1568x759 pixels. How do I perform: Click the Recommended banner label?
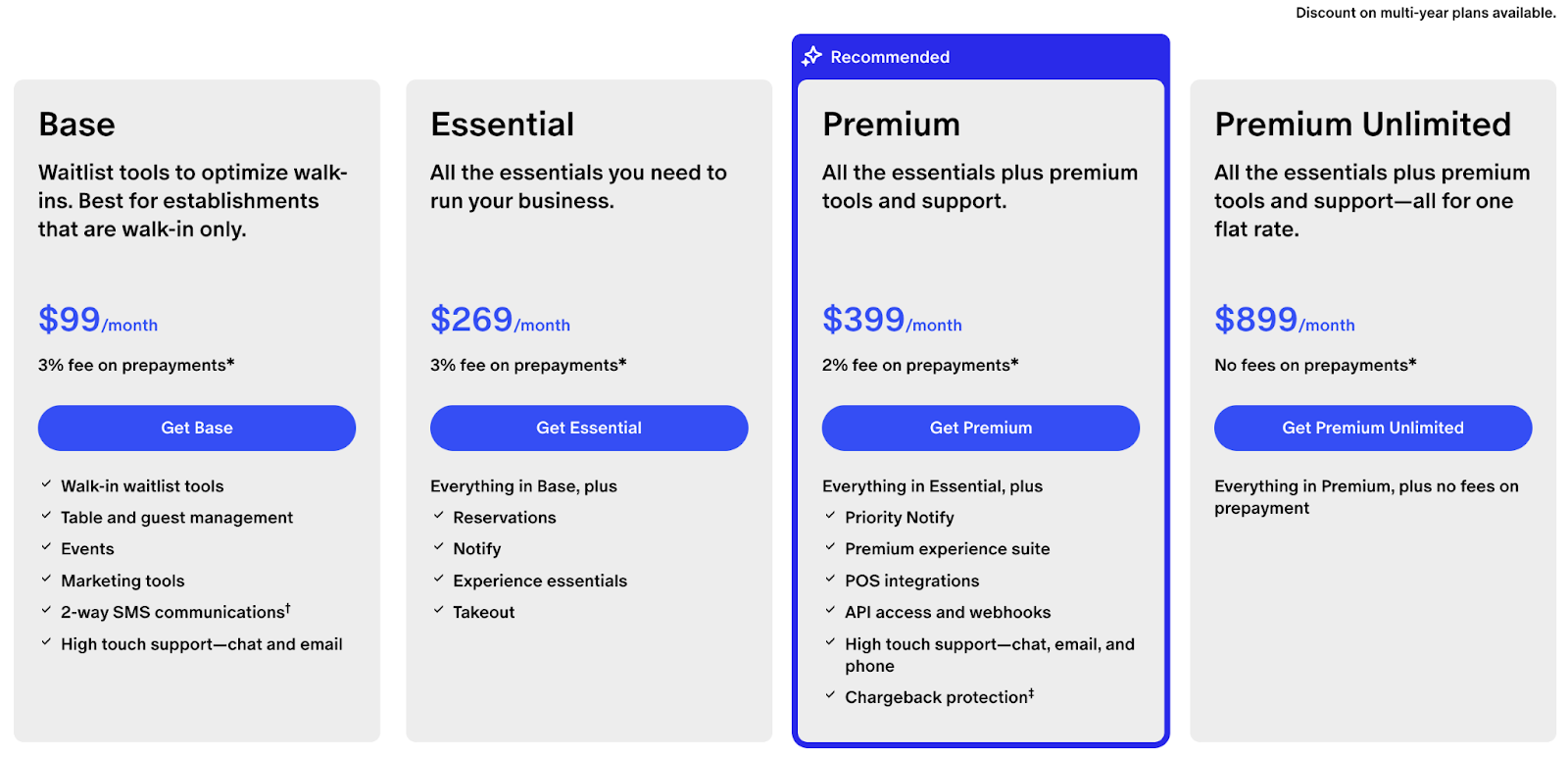[x=890, y=57]
